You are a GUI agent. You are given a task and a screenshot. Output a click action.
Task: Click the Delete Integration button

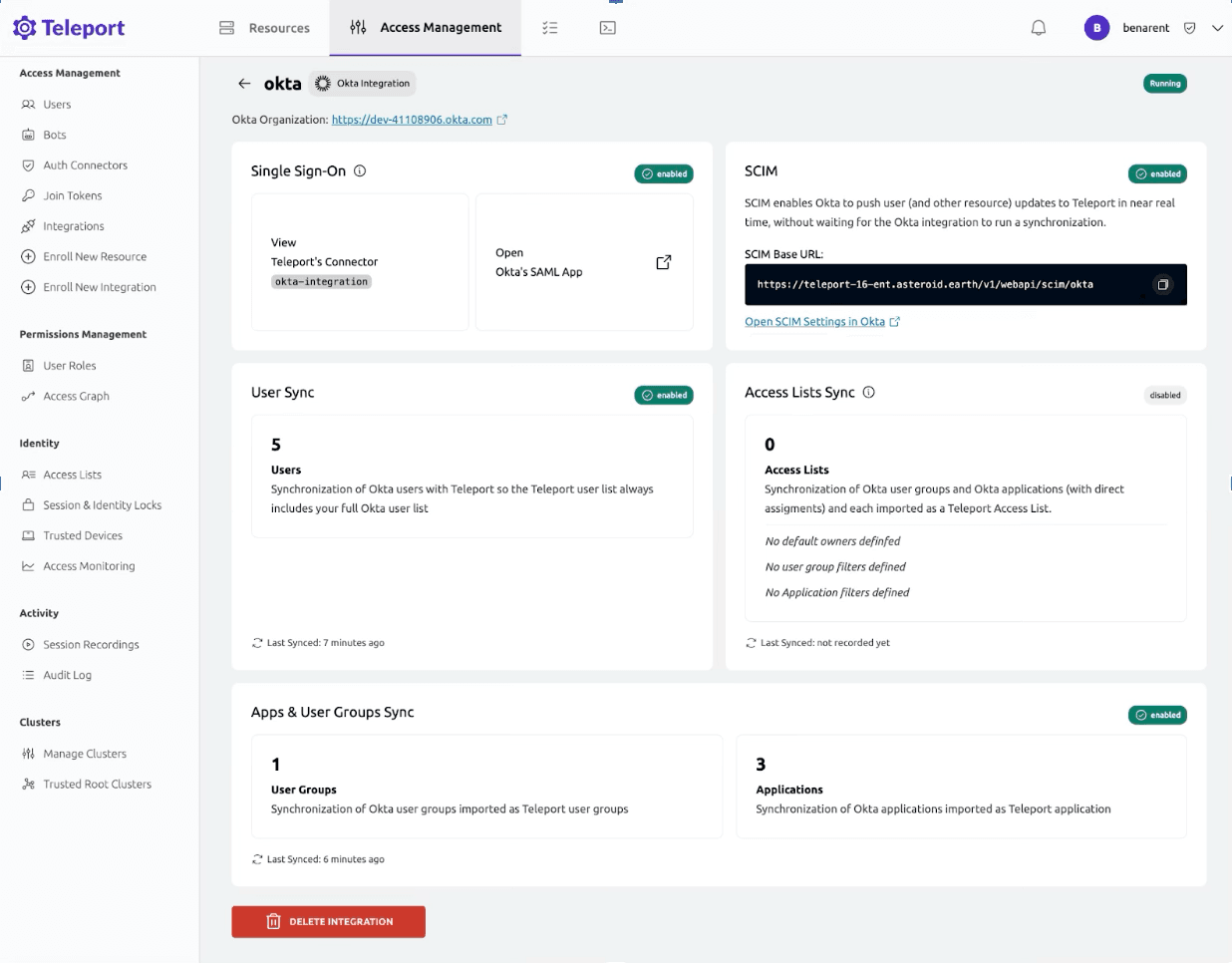(x=328, y=921)
